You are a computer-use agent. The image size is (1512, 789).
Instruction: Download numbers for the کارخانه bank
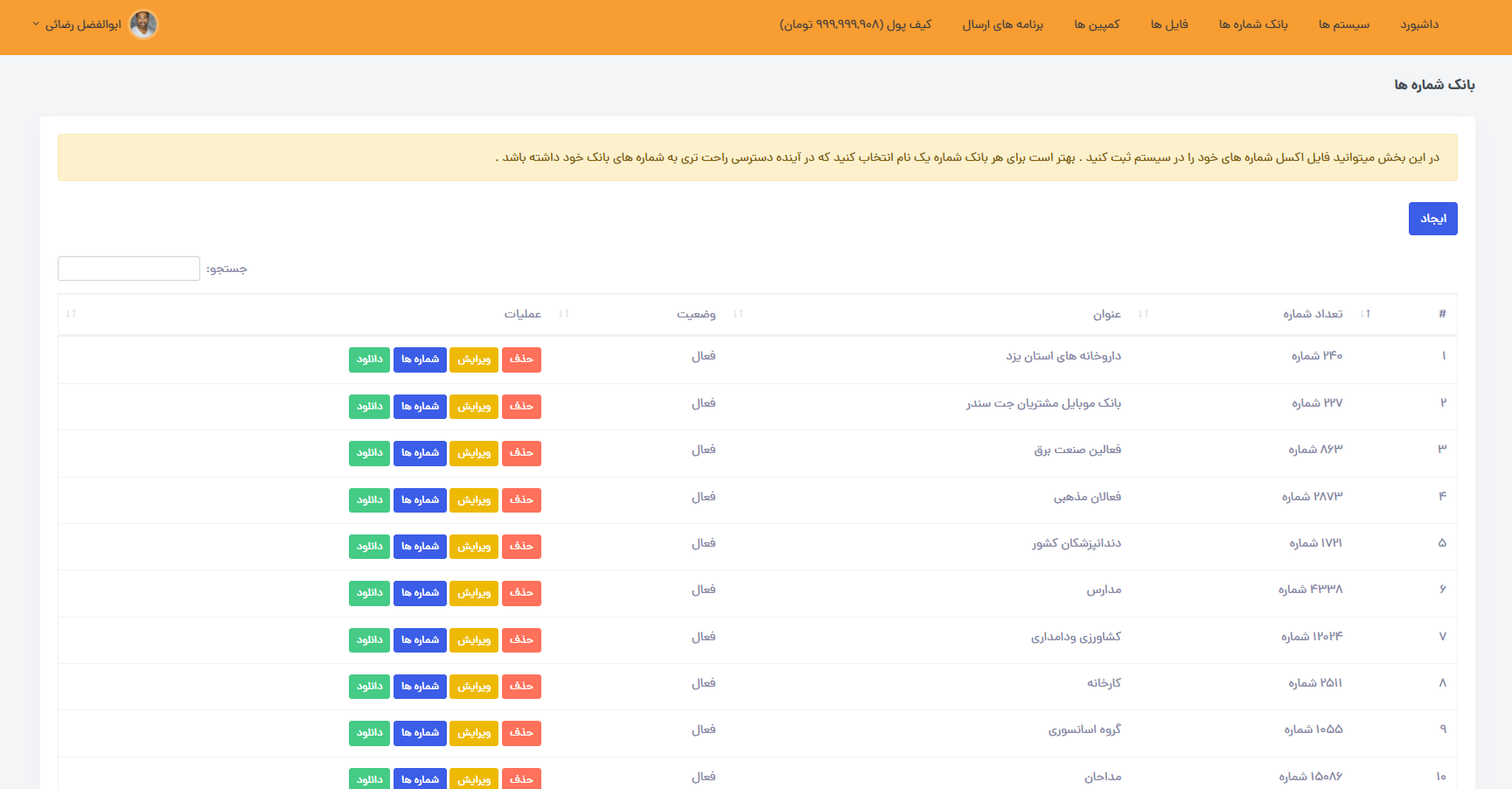369,686
